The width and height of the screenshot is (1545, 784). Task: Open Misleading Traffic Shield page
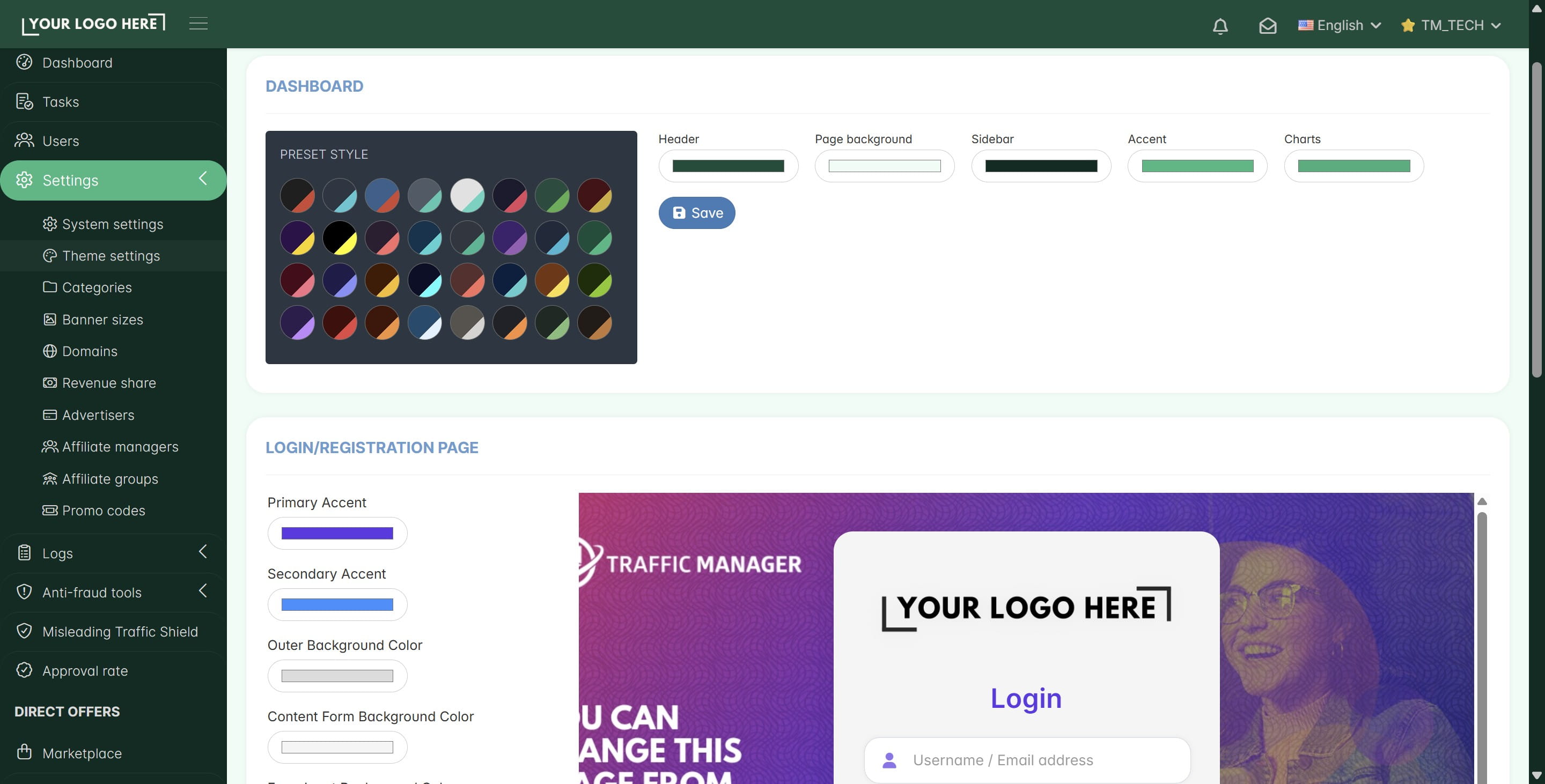[113, 631]
